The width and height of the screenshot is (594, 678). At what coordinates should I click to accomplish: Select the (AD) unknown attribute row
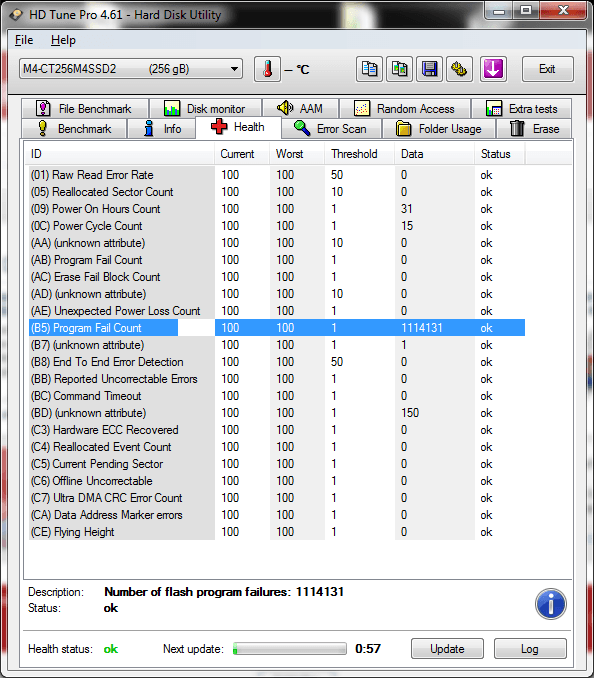(277, 294)
